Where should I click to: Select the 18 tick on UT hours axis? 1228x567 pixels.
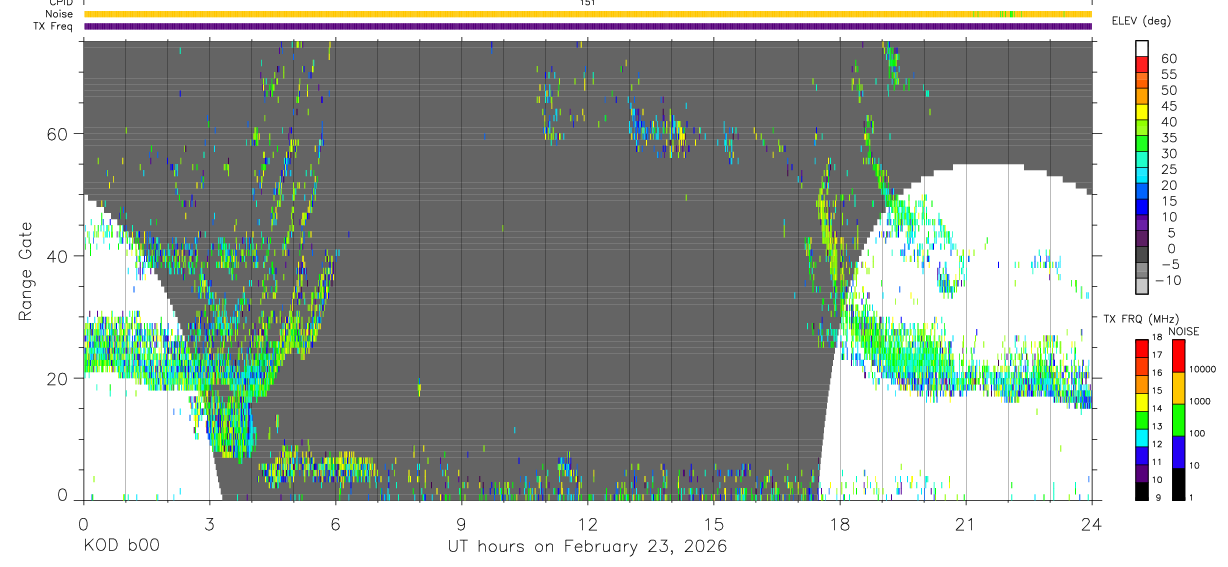(x=840, y=524)
